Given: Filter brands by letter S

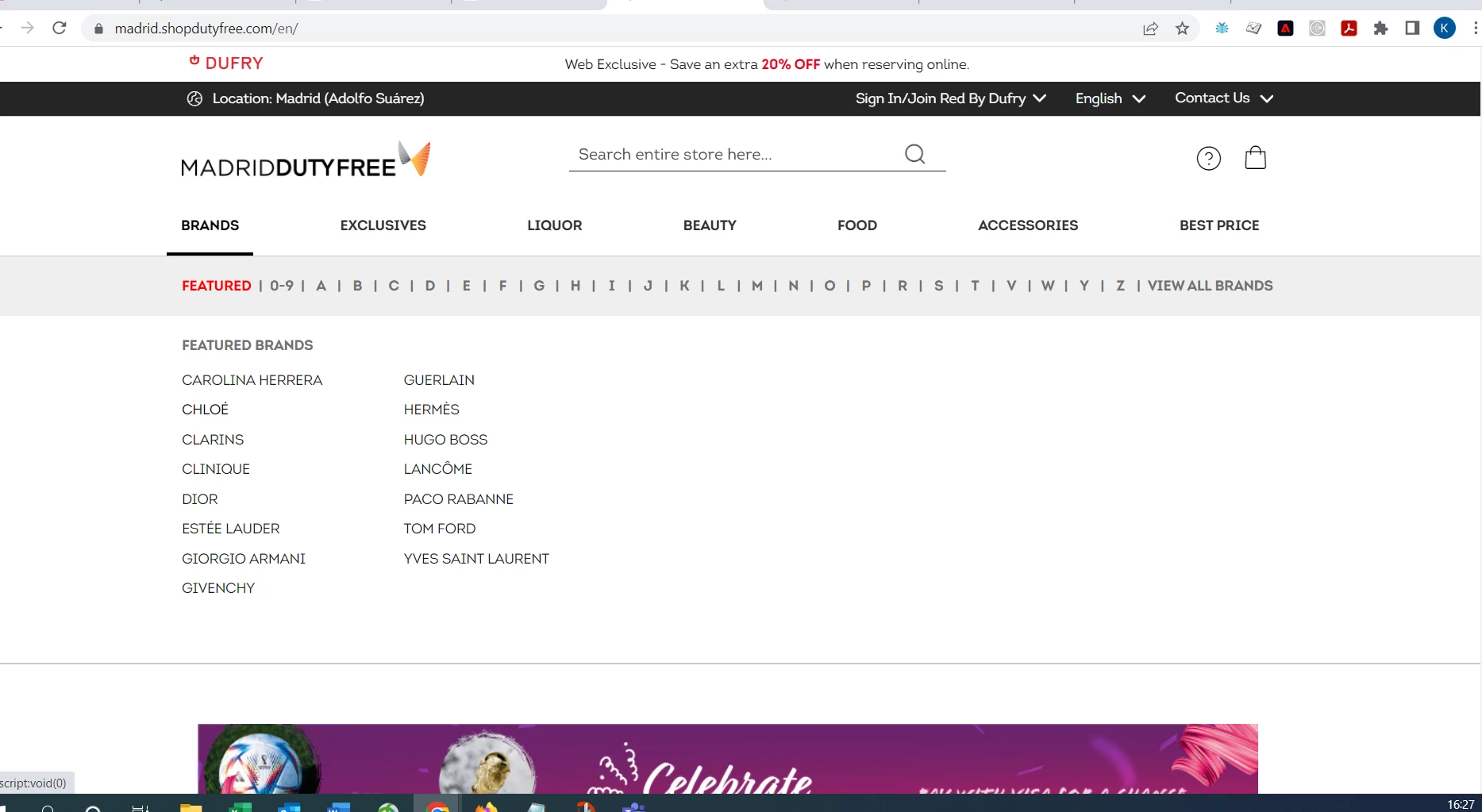Looking at the screenshot, I should [x=939, y=286].
